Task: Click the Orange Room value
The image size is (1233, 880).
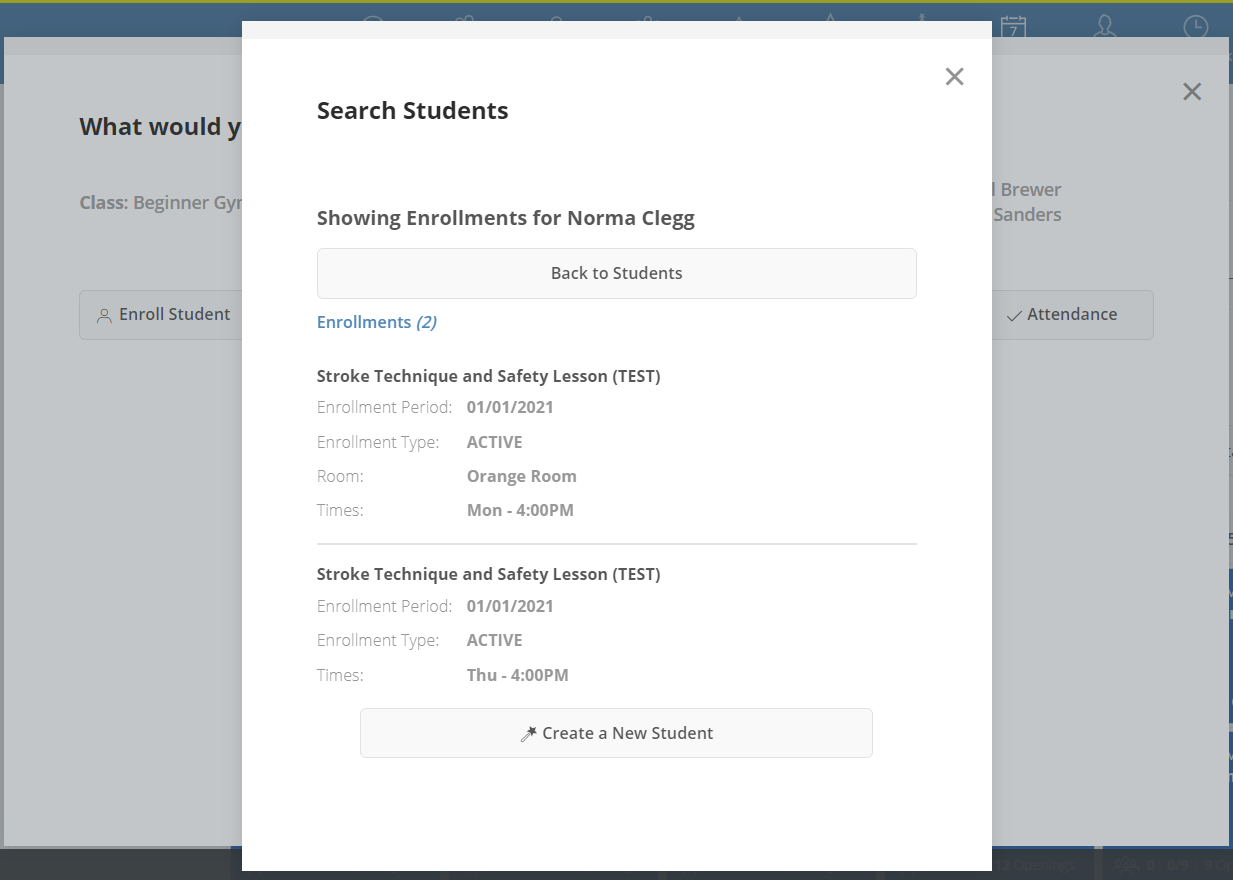Action: [x=522, y=476]
